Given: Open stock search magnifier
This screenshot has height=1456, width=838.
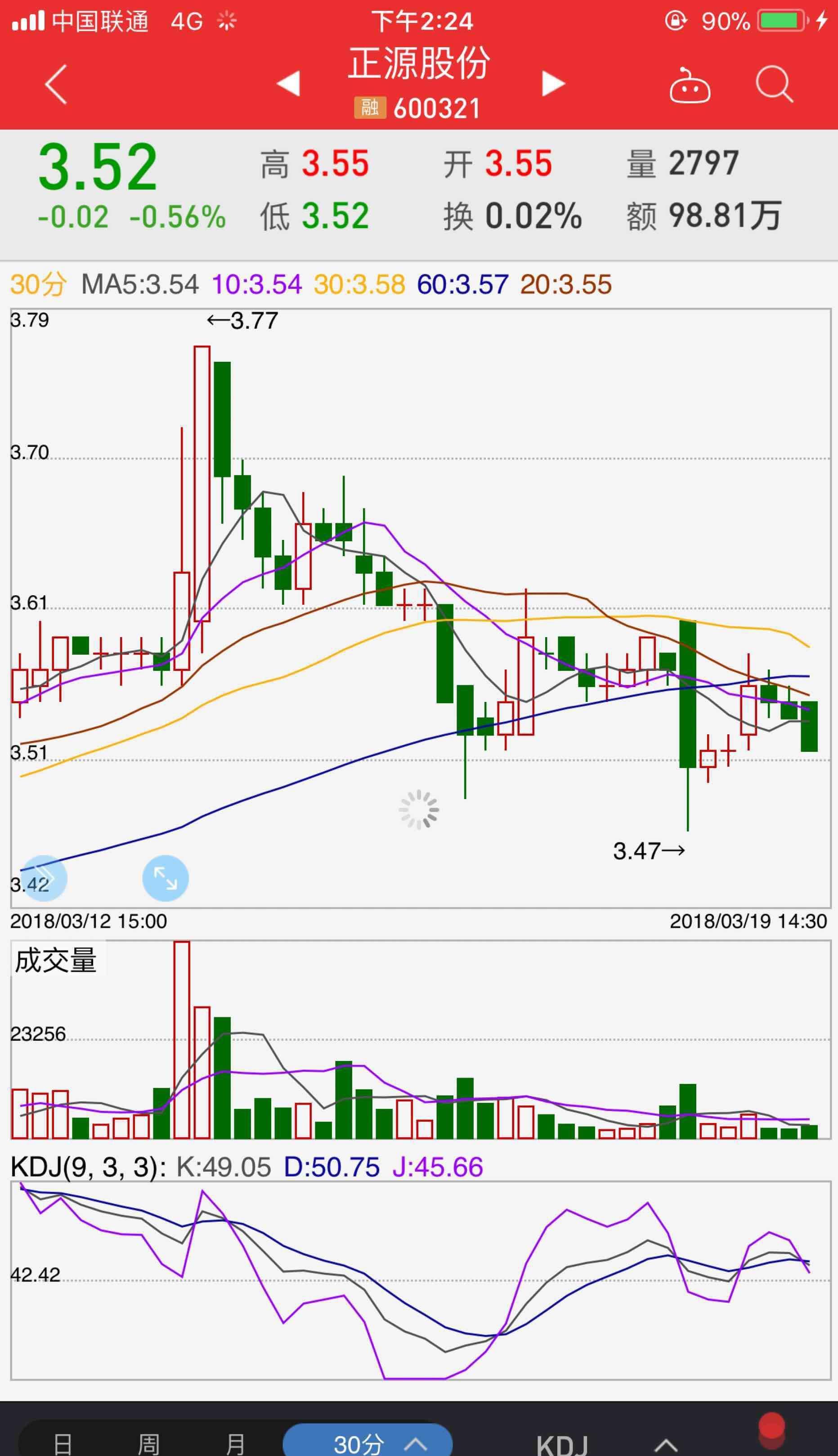Looking at the screenshot, I should [775, 84].
